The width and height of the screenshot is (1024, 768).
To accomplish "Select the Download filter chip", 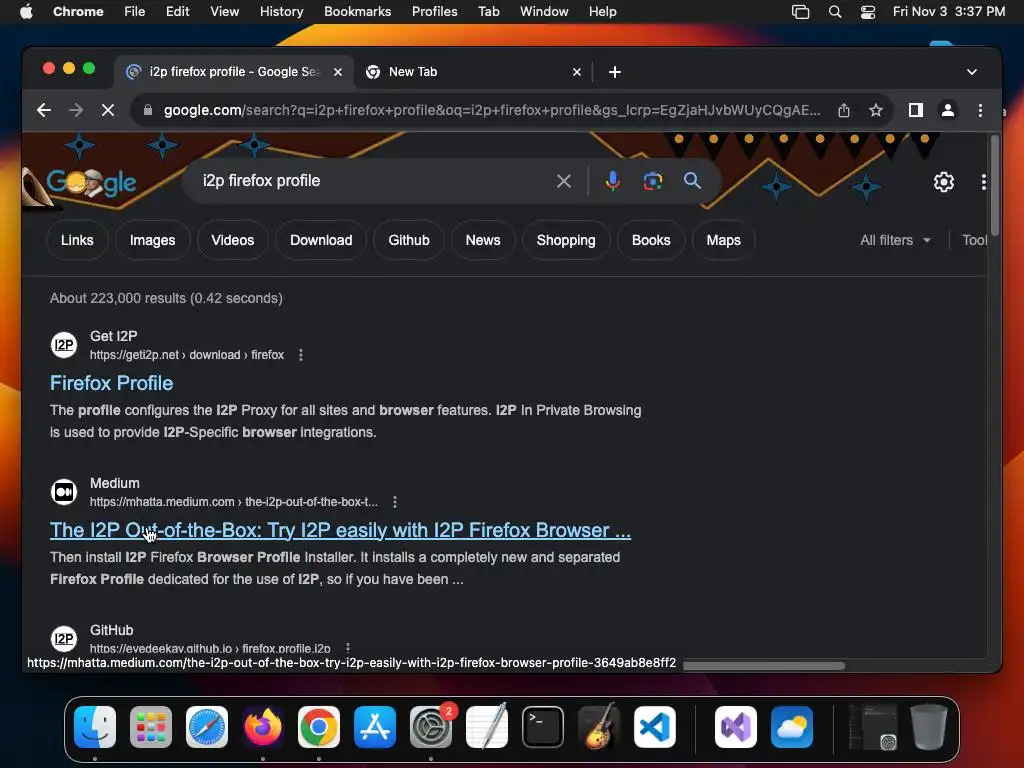I will coord(321,240).
